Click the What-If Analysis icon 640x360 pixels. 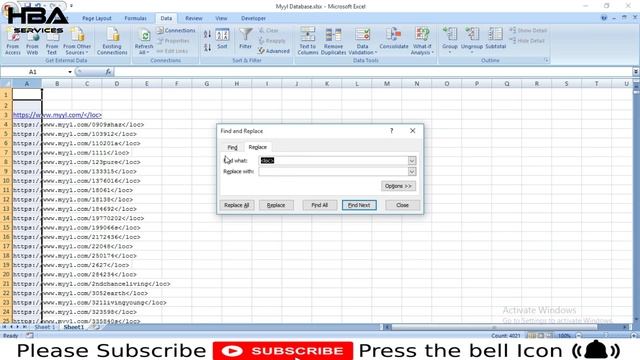422,42
